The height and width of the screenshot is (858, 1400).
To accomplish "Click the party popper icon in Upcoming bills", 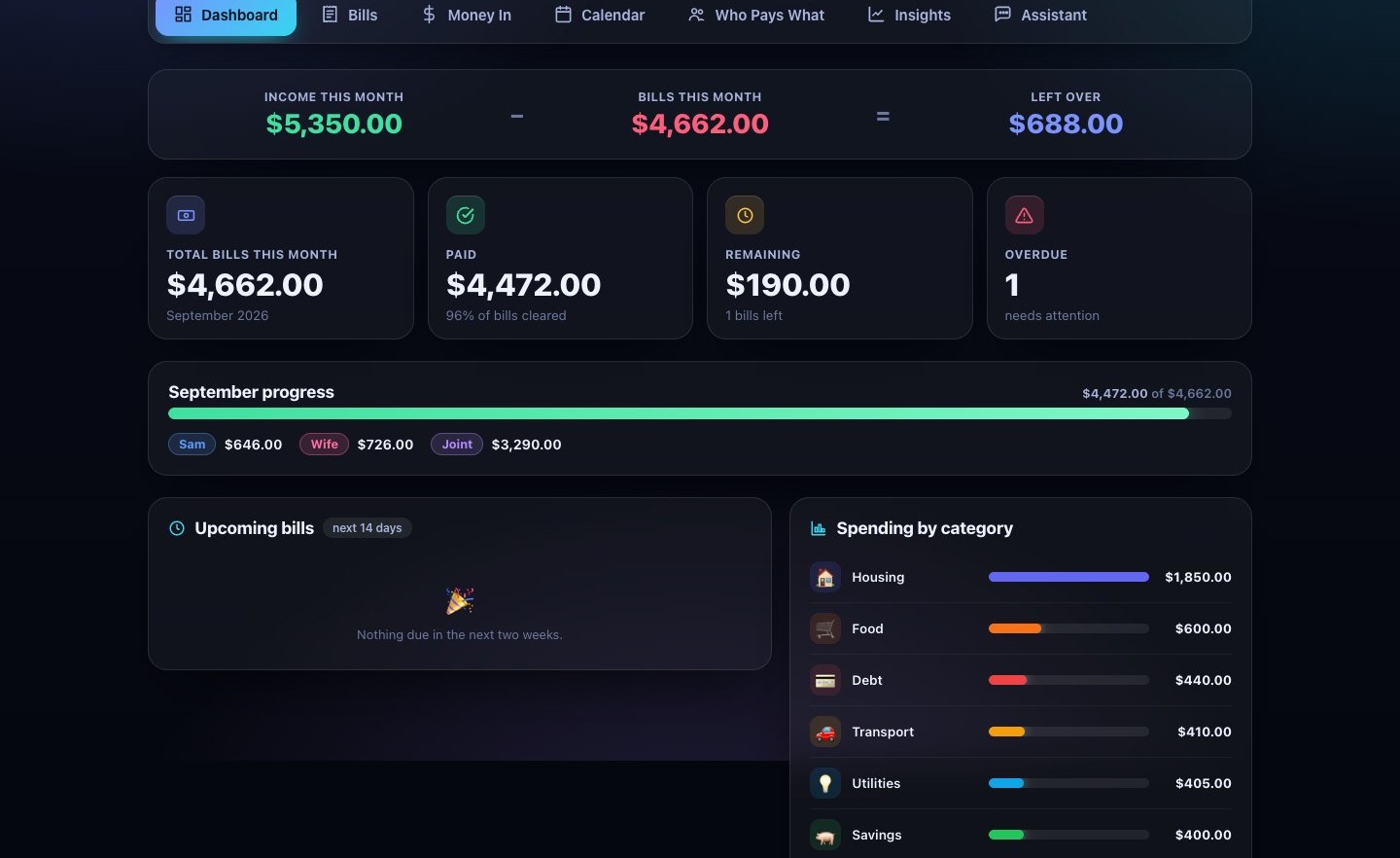I will [x=460, y=600].
